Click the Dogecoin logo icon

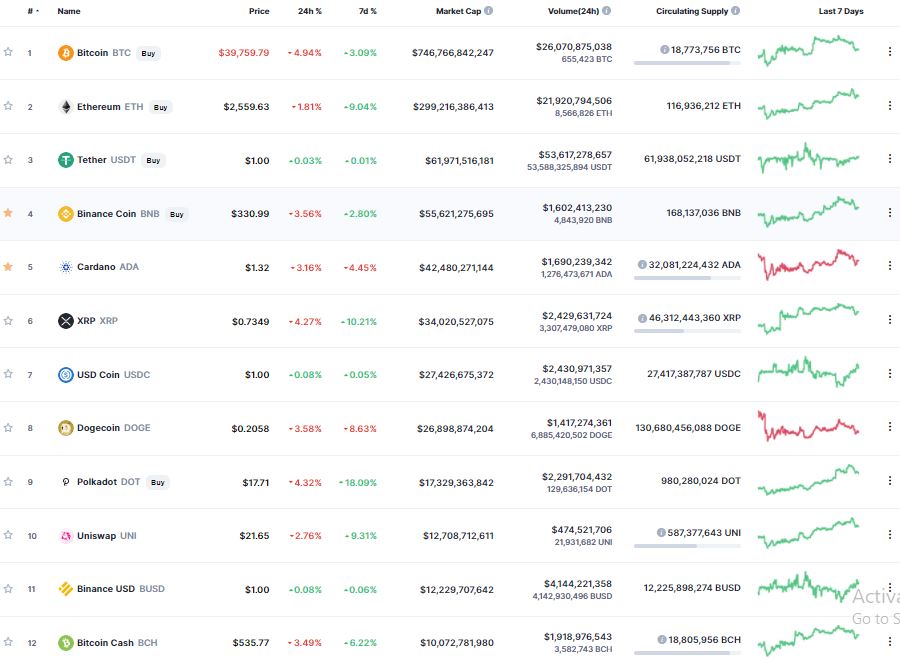[66, 428]
